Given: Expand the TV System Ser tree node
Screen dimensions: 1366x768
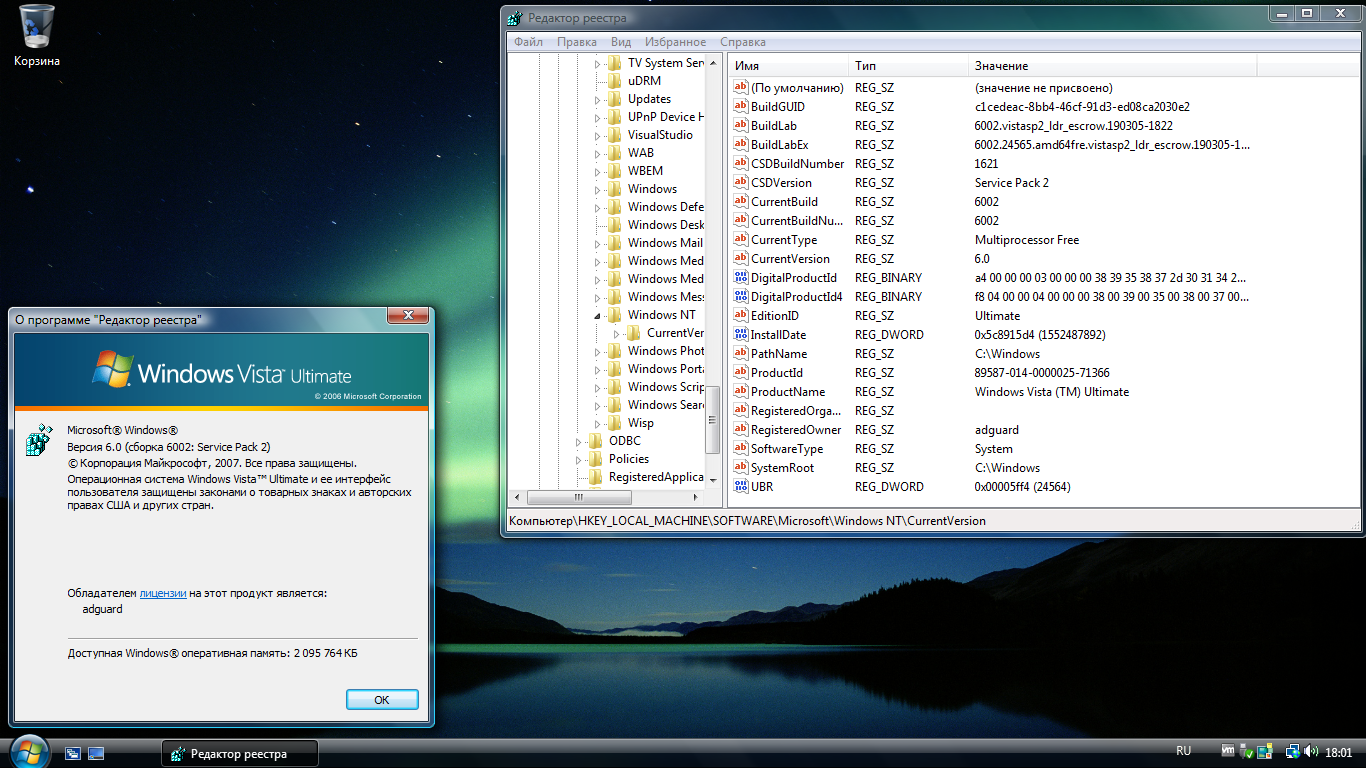Looking at the screenshot, I should click(598, 63).
